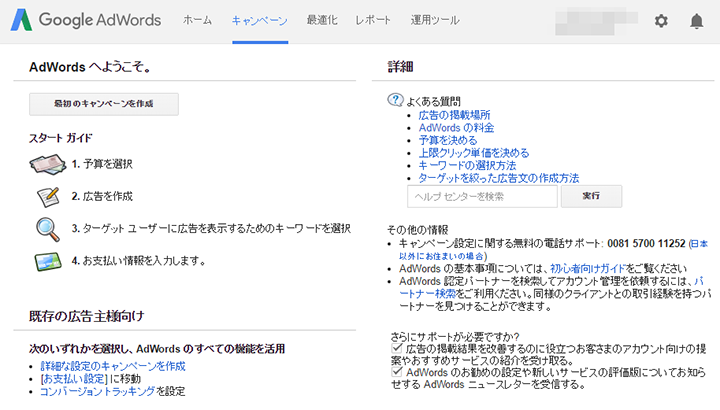Image resolution: width=720 pixels, height=410 pixels.
Task: Go to the ホーム tab
Action: pyautogui.click(x=197, y=20)
